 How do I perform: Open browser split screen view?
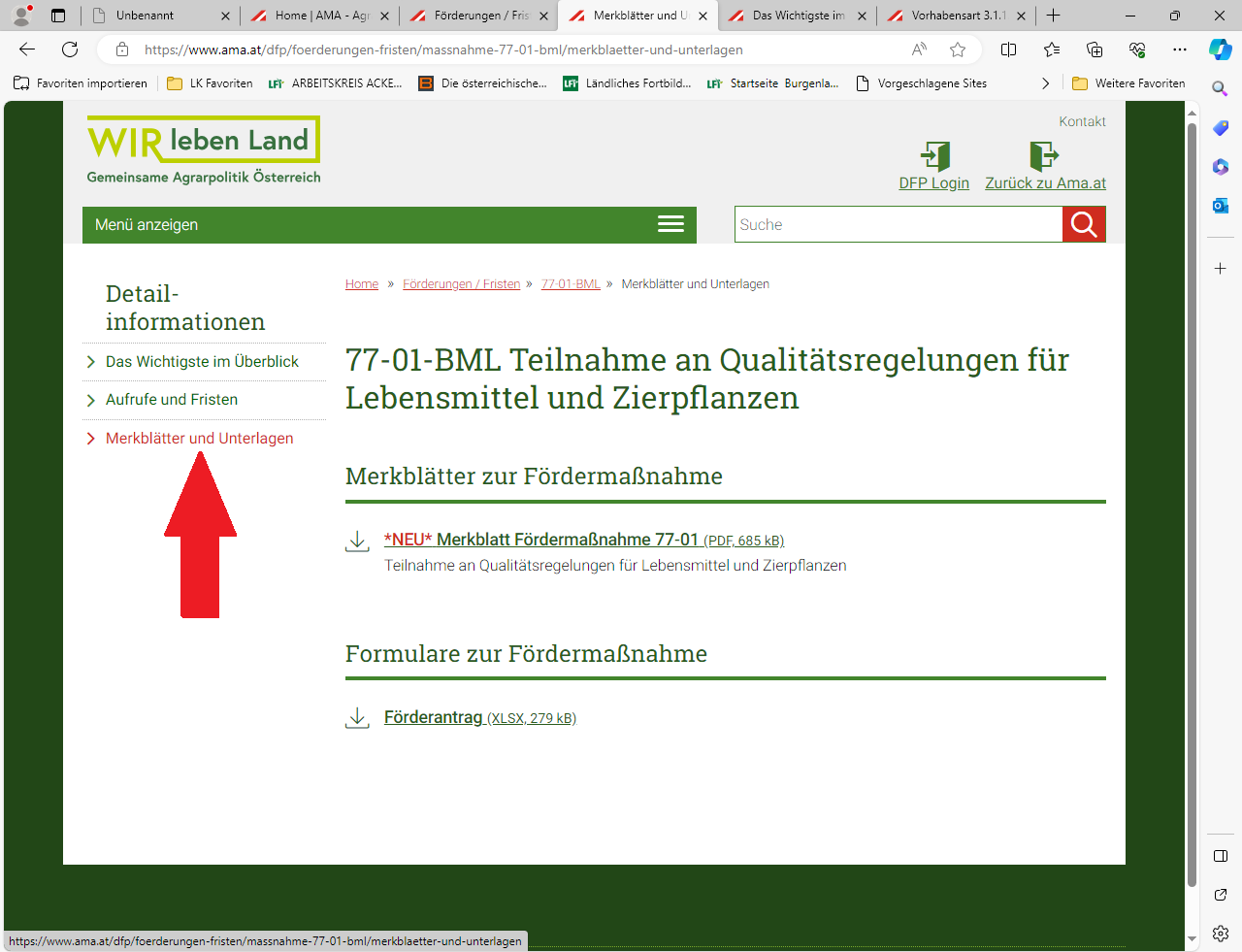pyautogui.click(x=1008, y=49)
